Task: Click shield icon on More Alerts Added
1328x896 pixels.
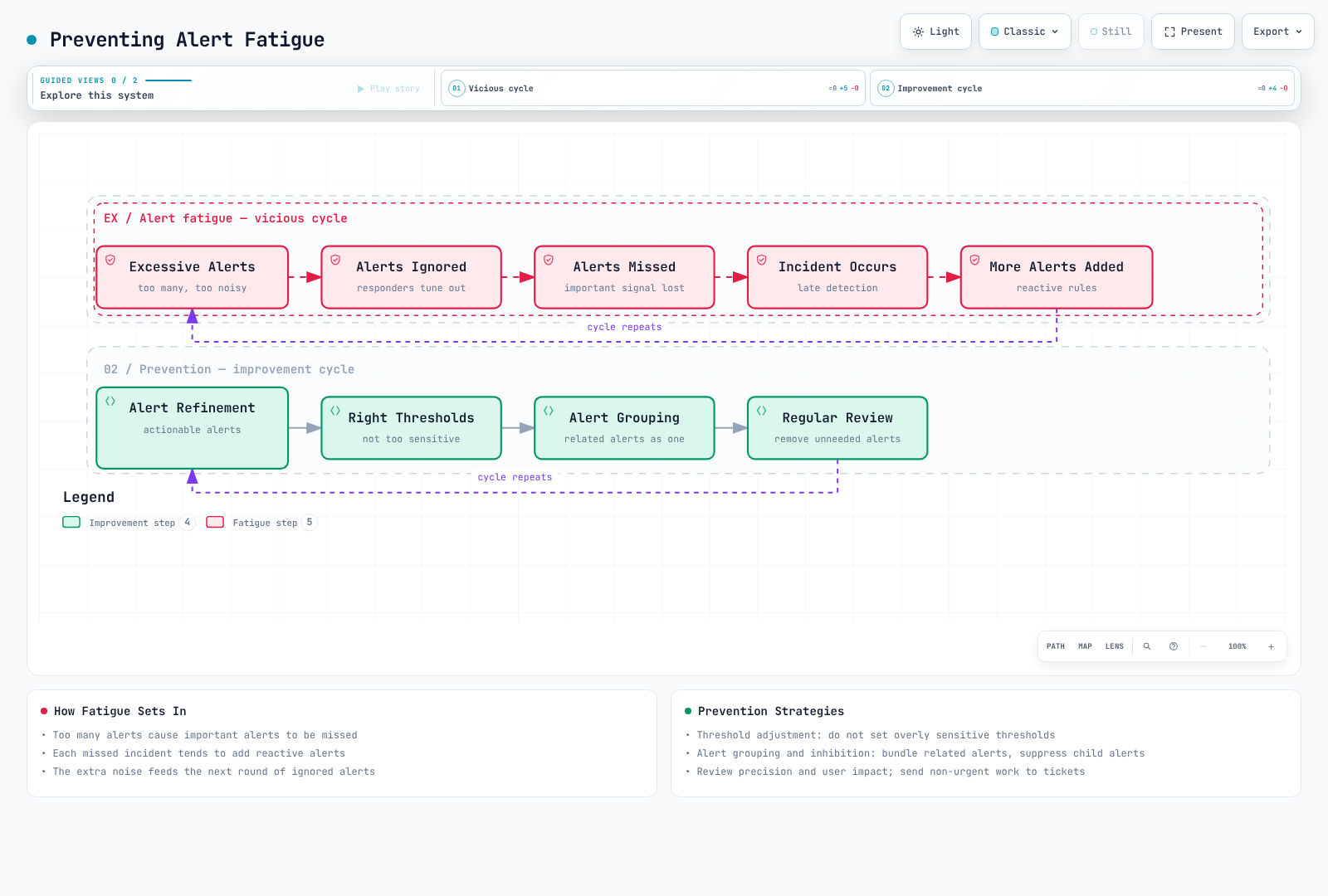Action: 975,260
